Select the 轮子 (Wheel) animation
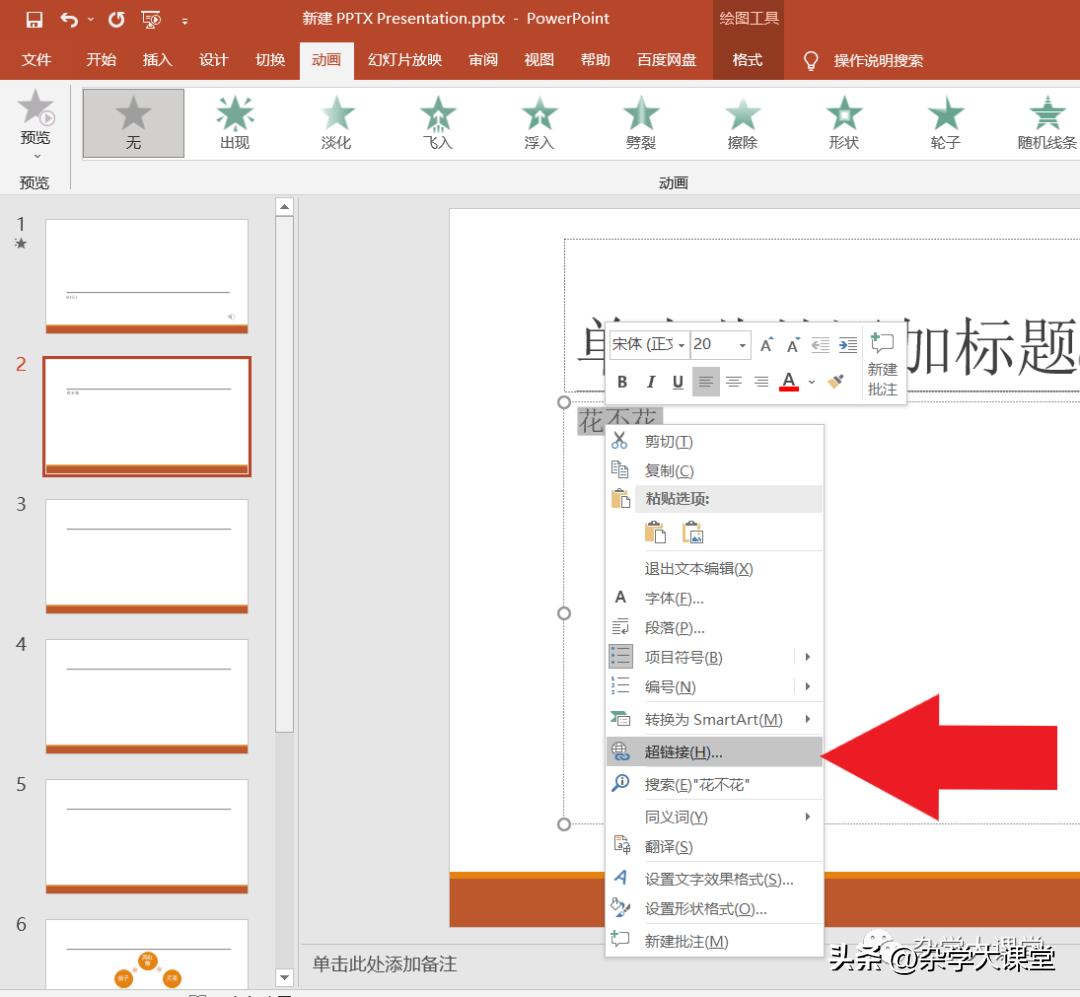1080x997 pixels. coord(944,120)
